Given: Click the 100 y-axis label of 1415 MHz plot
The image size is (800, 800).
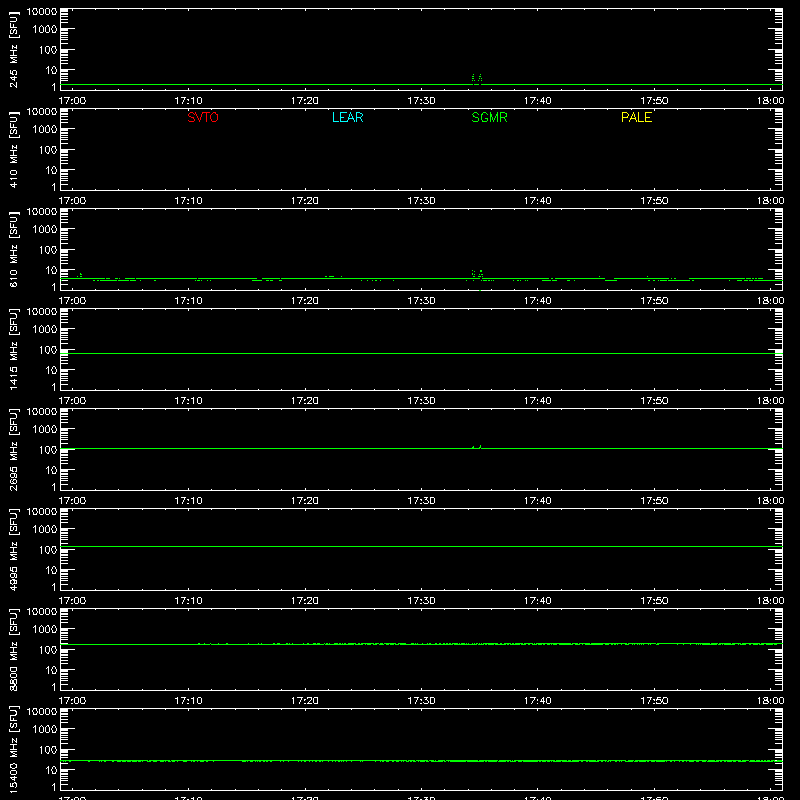Looking at the screenshot, I should tap(48, 350).
